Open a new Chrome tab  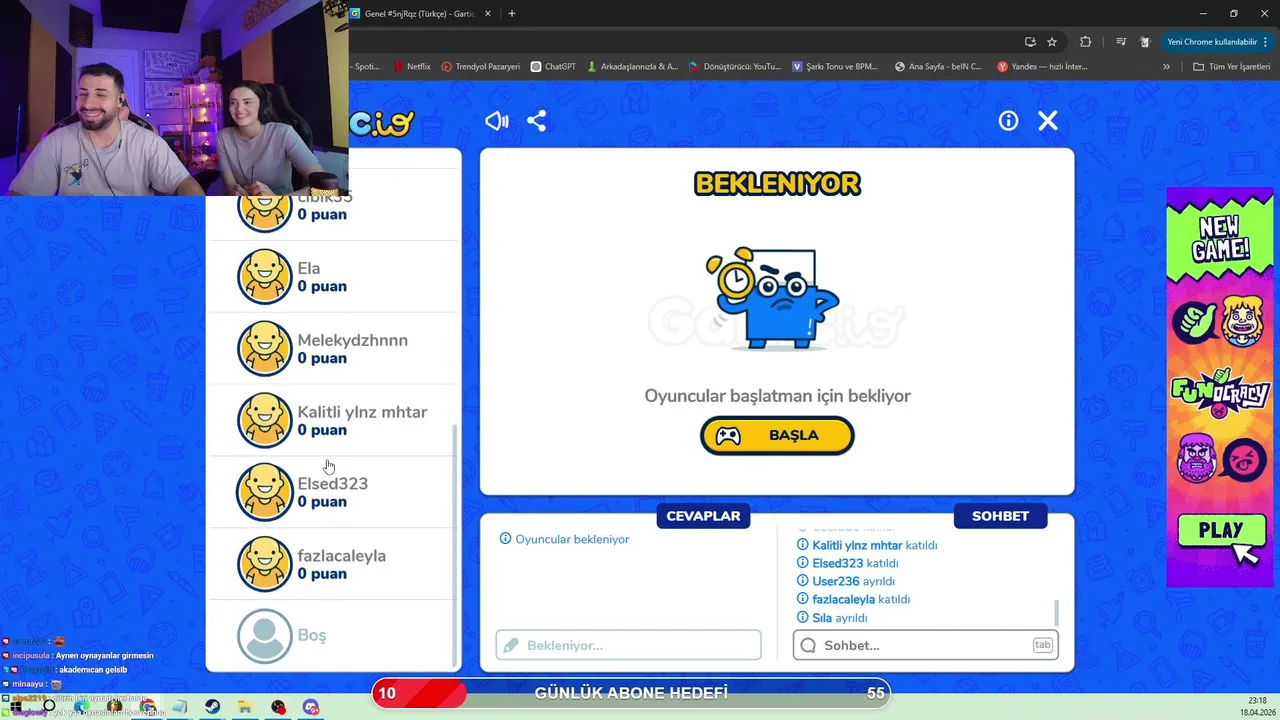(x=512, y=14)
